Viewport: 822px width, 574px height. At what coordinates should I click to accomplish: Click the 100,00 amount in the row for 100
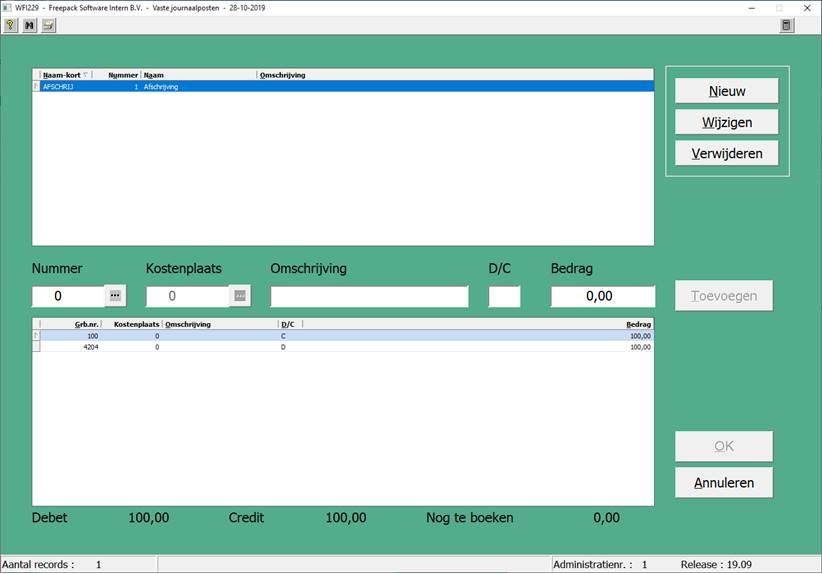pyautogui.click(x=640, y=336)
